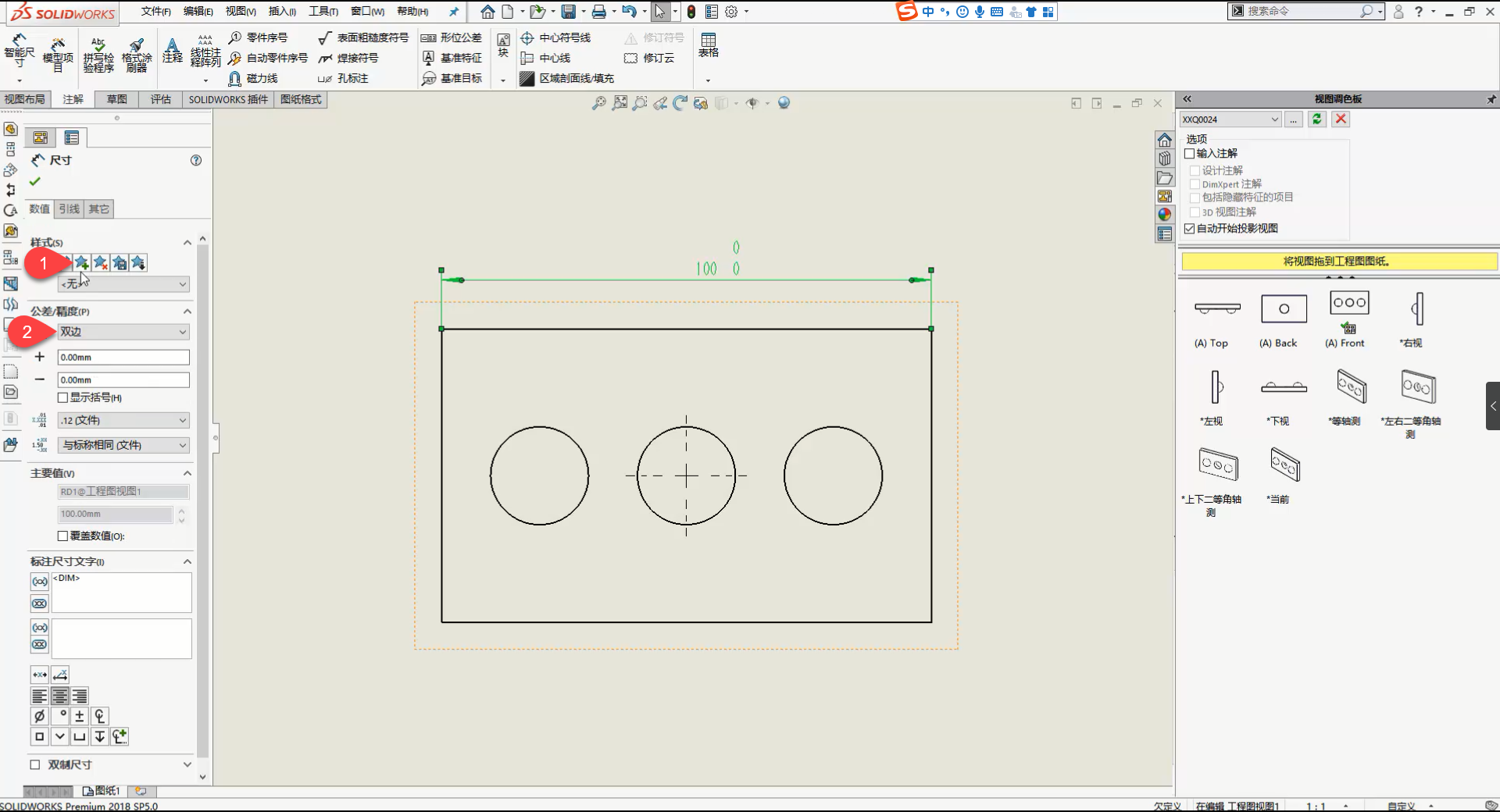Insert a Datum Feature symbol
1500x812 pixels.
[452, 58]
